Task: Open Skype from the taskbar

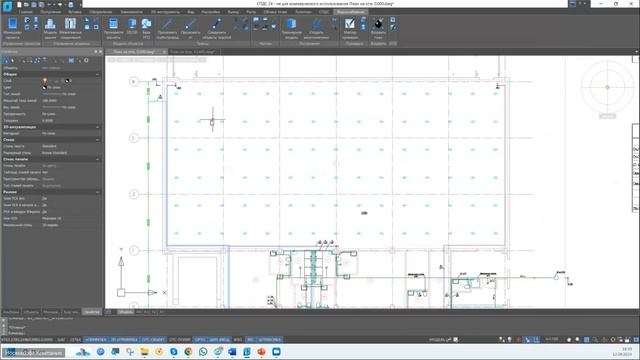Action: [173, 351]
